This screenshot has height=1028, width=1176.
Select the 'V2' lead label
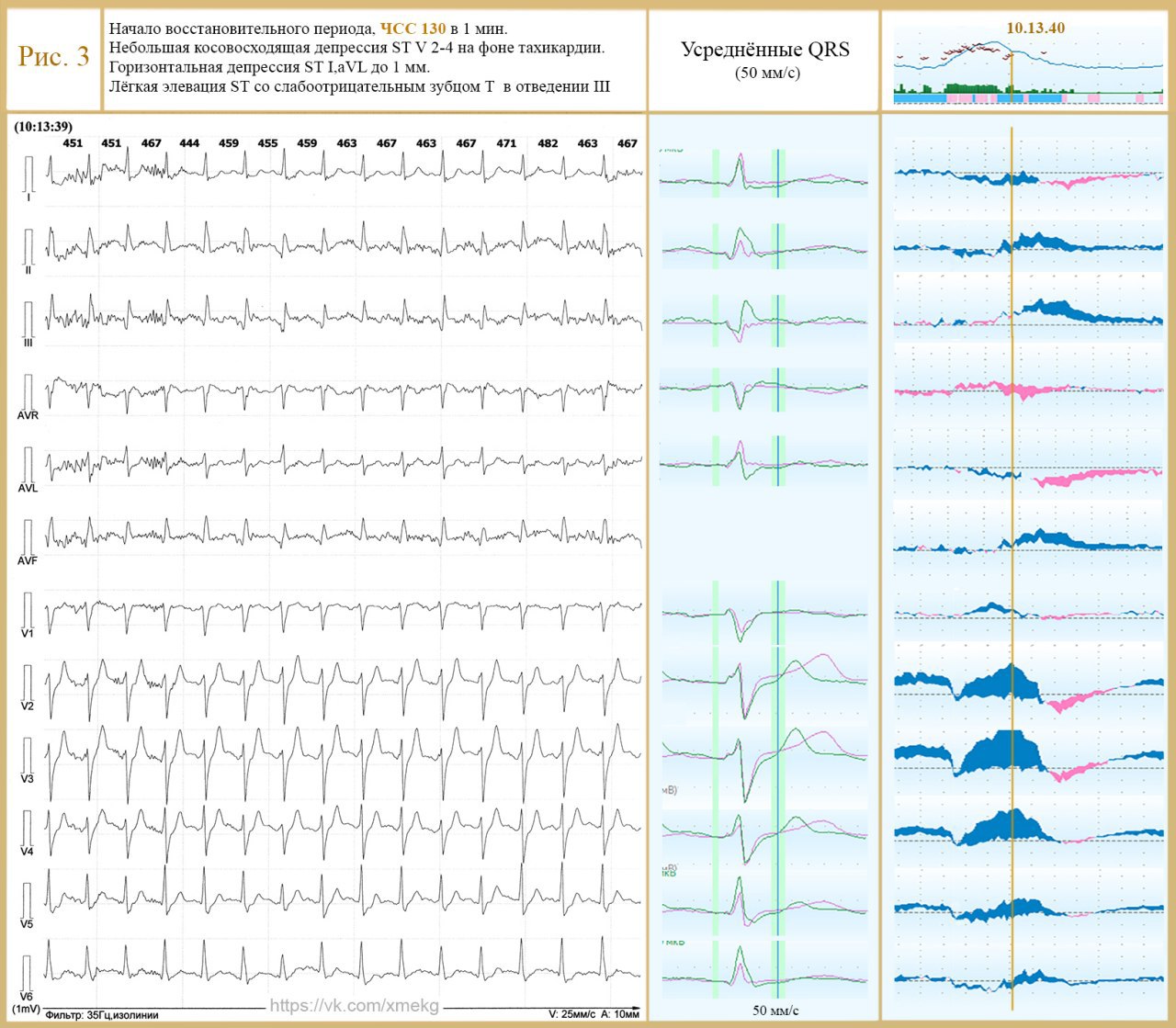[28, 706]
